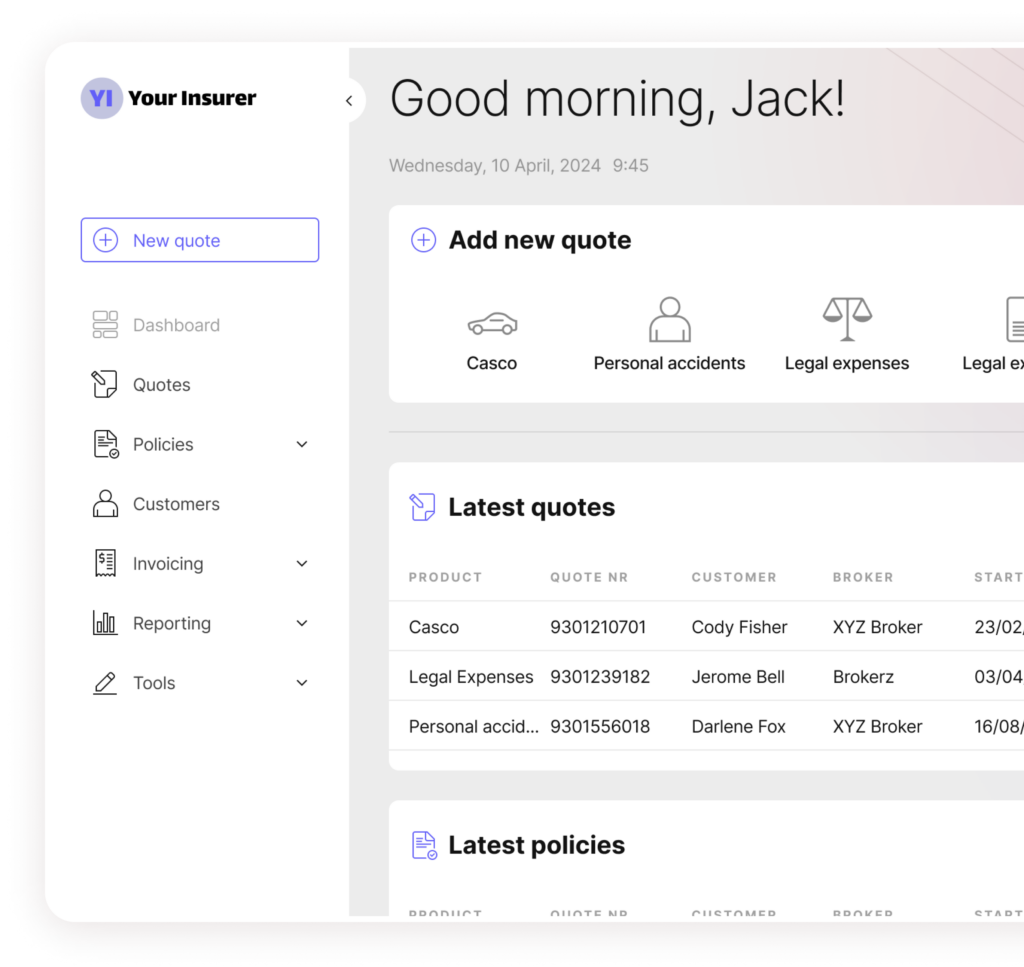Click customer Jerome Bell

click(738, 677)
